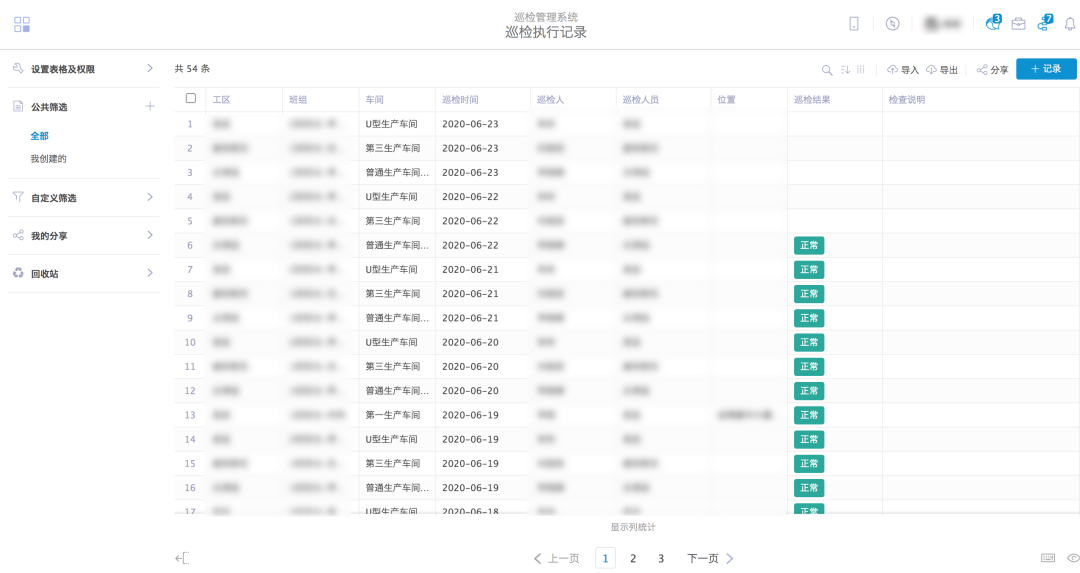
Task: Open the app grid menu icon
Action: (x=22, y=24)
